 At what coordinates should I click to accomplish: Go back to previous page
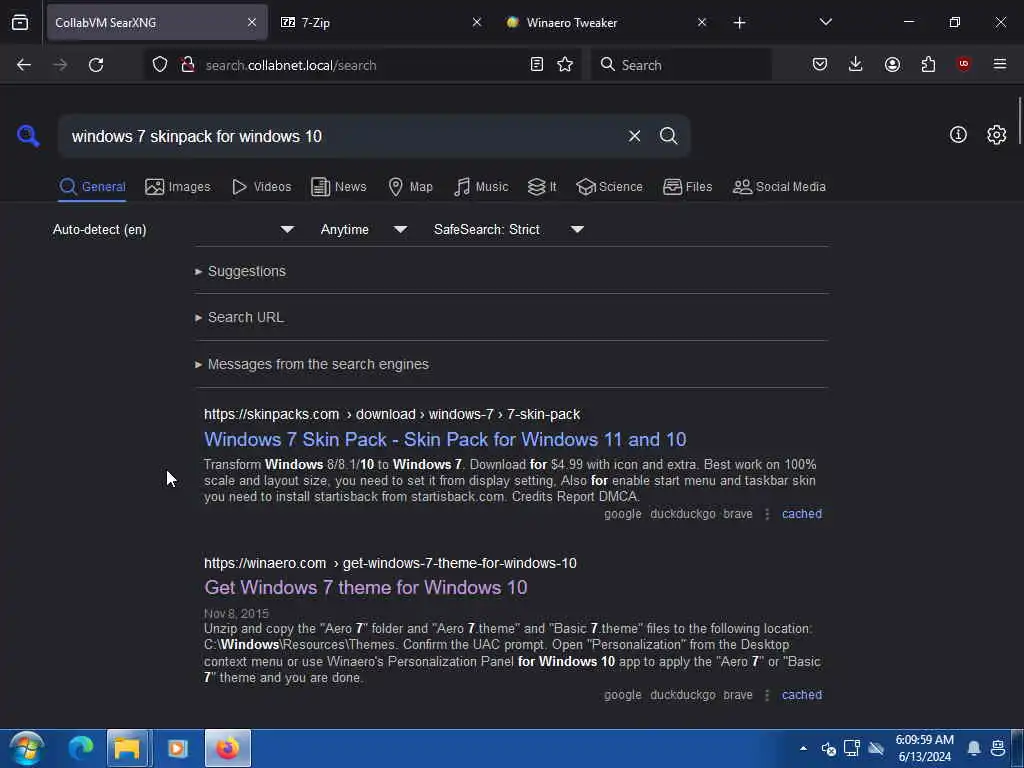[x=24, y=65]
